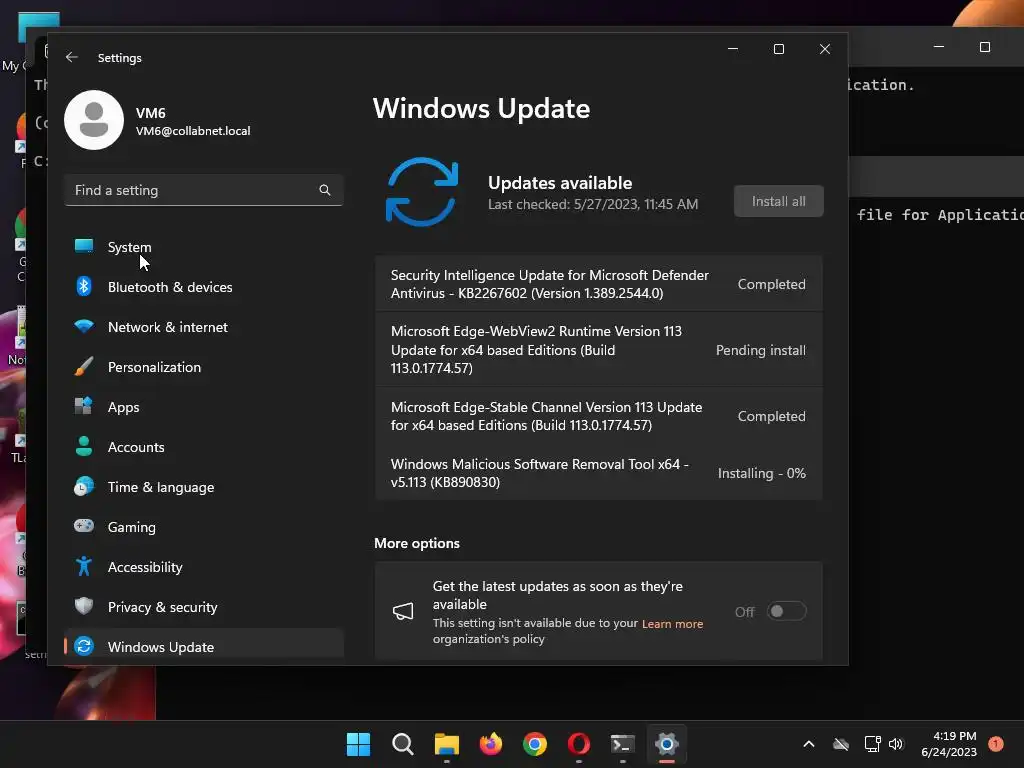Click the System monitor icon in sidebar
Viewport: 1024px width, 768px height.
pos(84,246)
